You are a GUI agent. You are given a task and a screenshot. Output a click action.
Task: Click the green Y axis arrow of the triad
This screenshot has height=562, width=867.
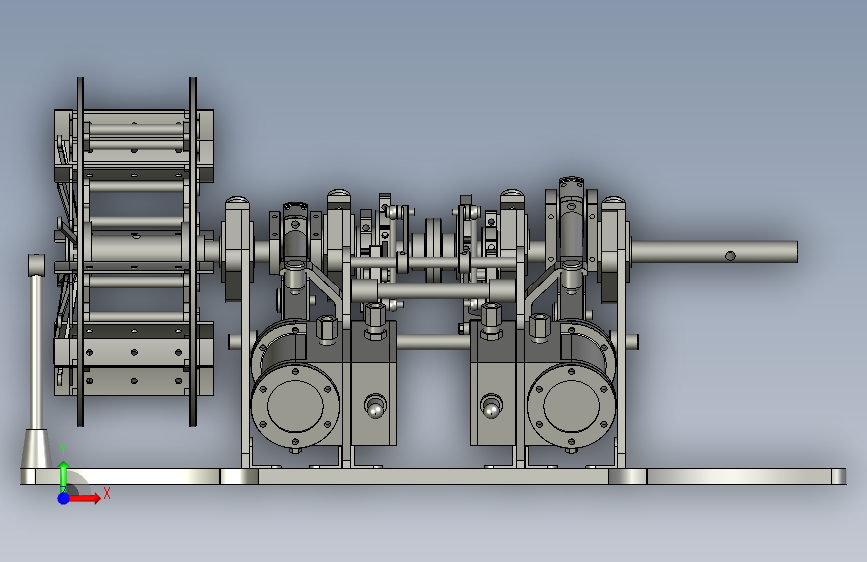click(x=64, y=475)
